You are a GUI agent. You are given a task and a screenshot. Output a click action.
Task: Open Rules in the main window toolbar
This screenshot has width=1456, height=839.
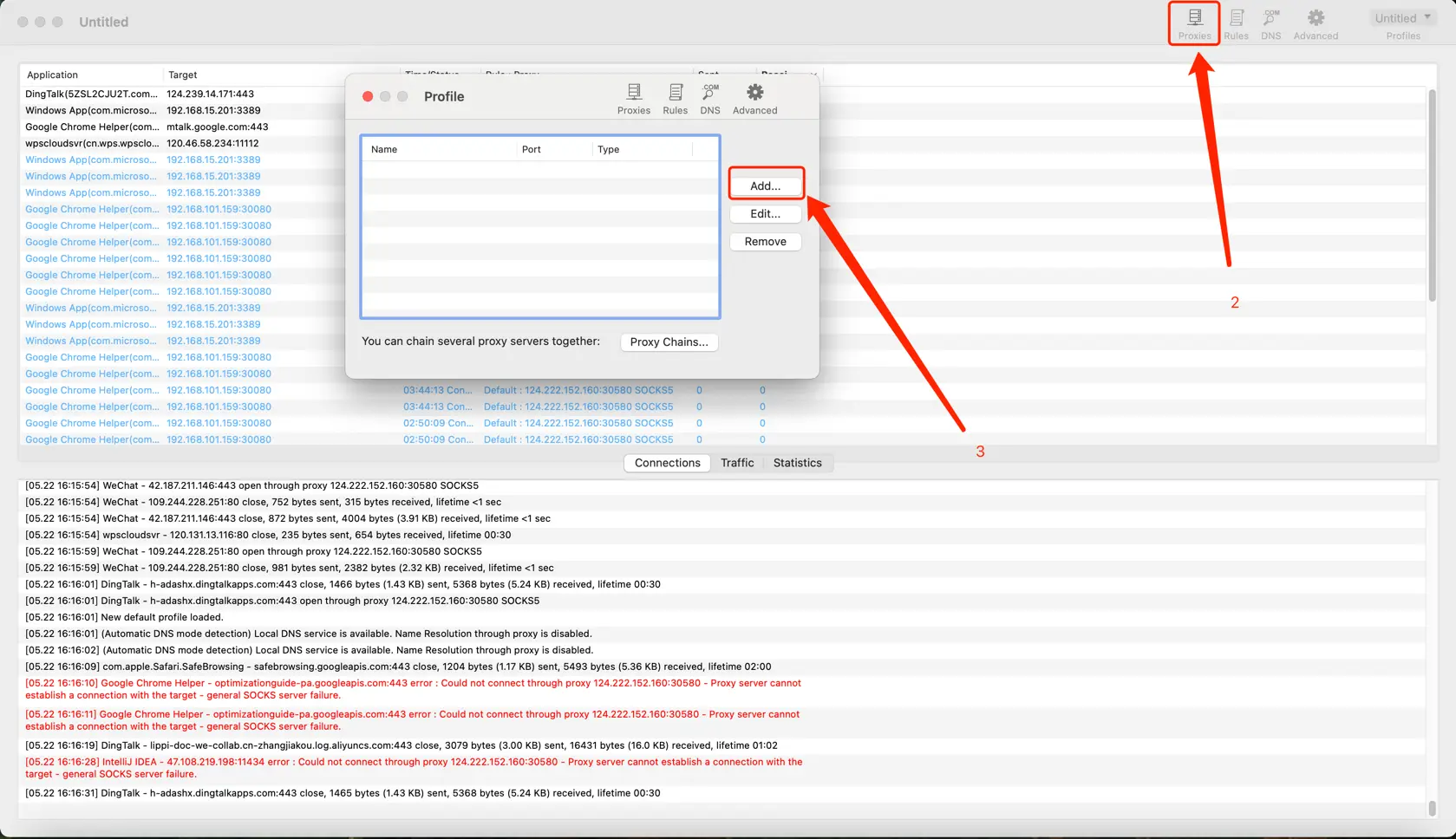point(1236,24)
